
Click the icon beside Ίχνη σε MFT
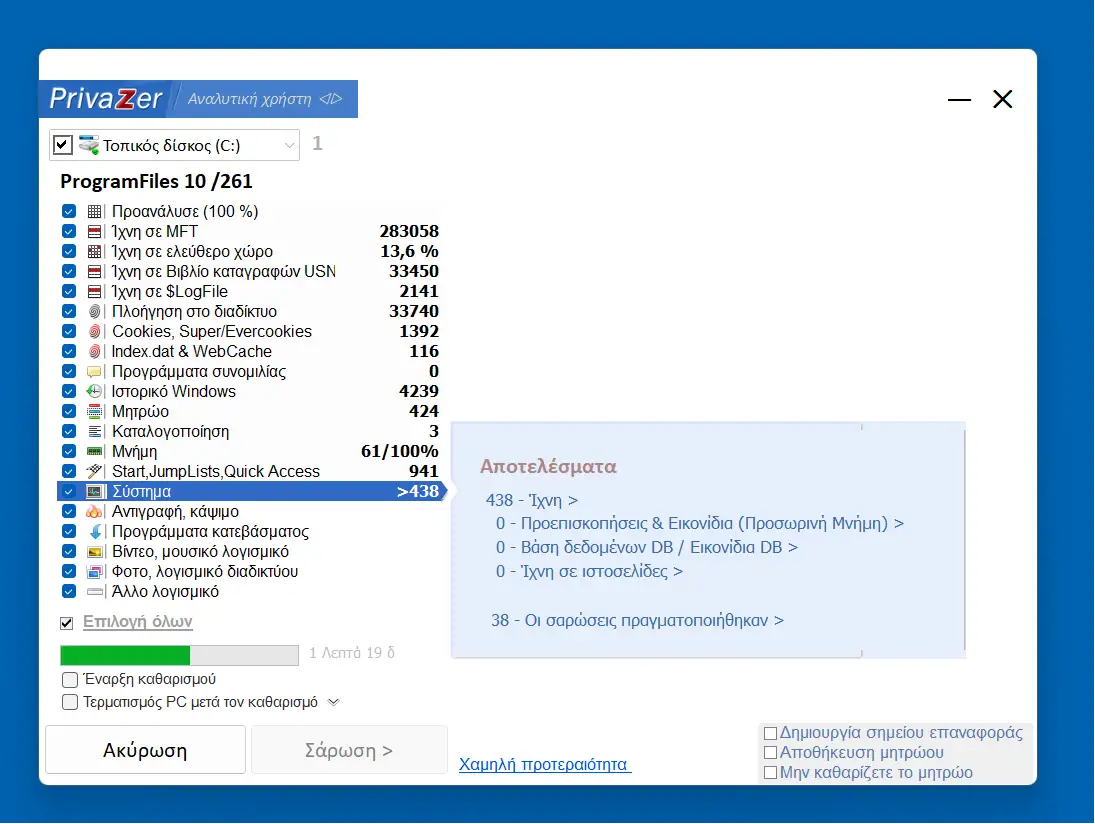pos(94,232)
